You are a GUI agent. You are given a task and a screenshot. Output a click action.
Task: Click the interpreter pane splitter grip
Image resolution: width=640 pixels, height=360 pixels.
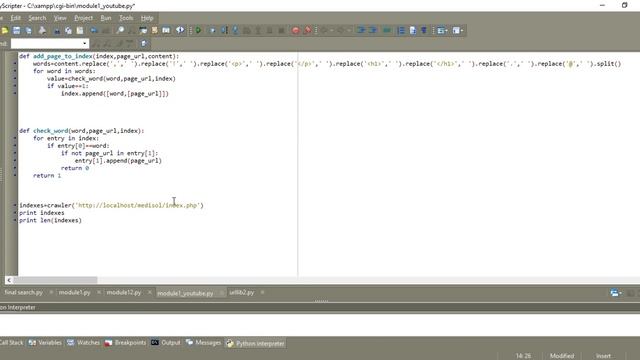pos(321,302)
